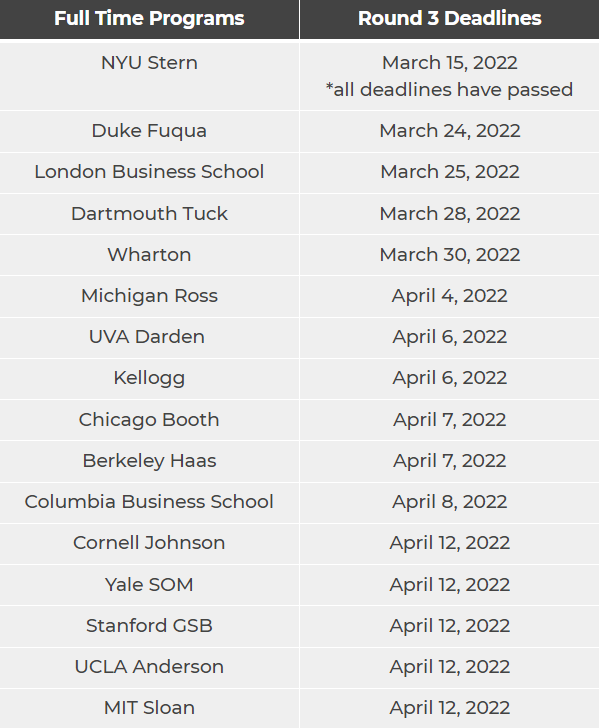Screen dimensions: 603x728
Task: Click the Full Time Programs column header
Action: click(x=149, y=19)
